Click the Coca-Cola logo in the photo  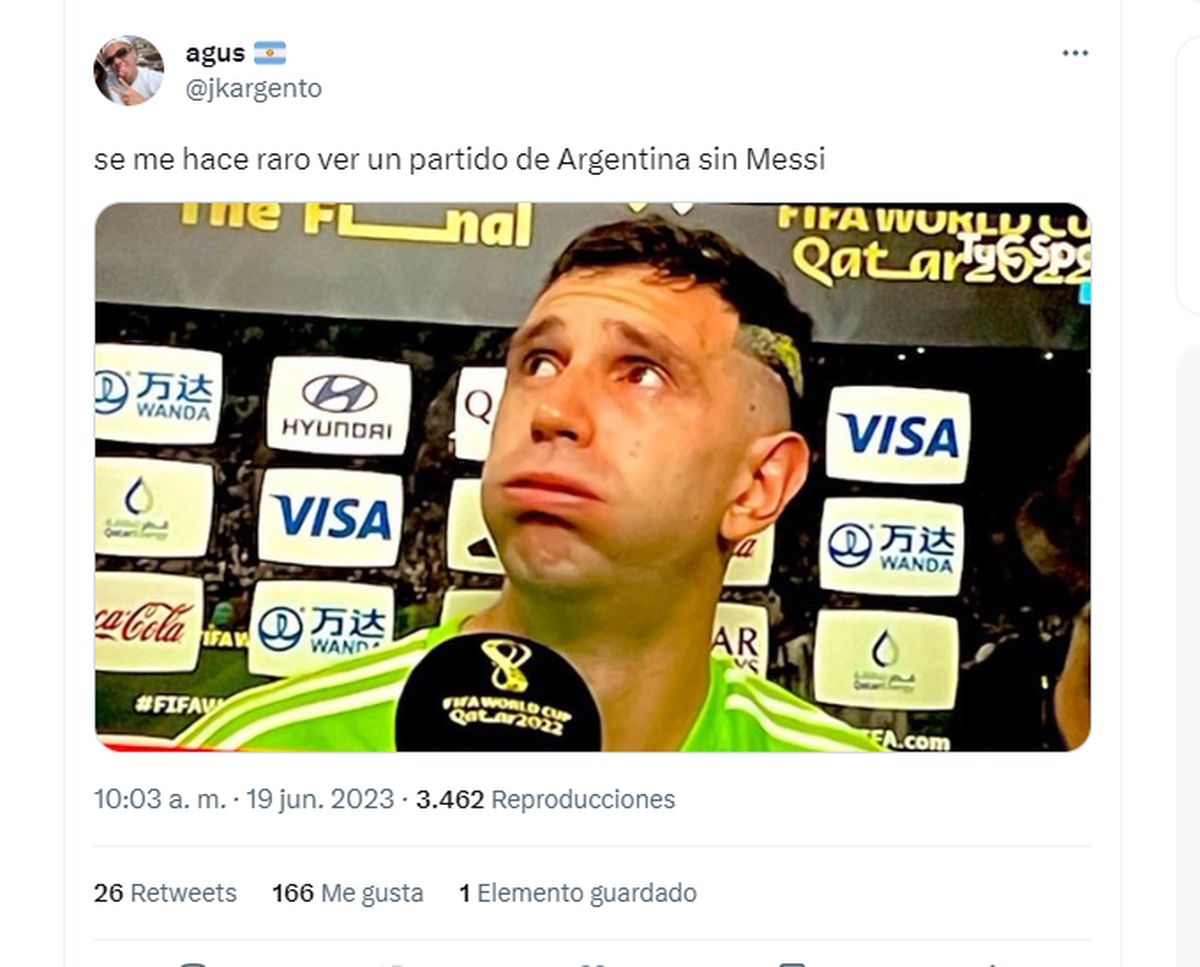point(148,622)
